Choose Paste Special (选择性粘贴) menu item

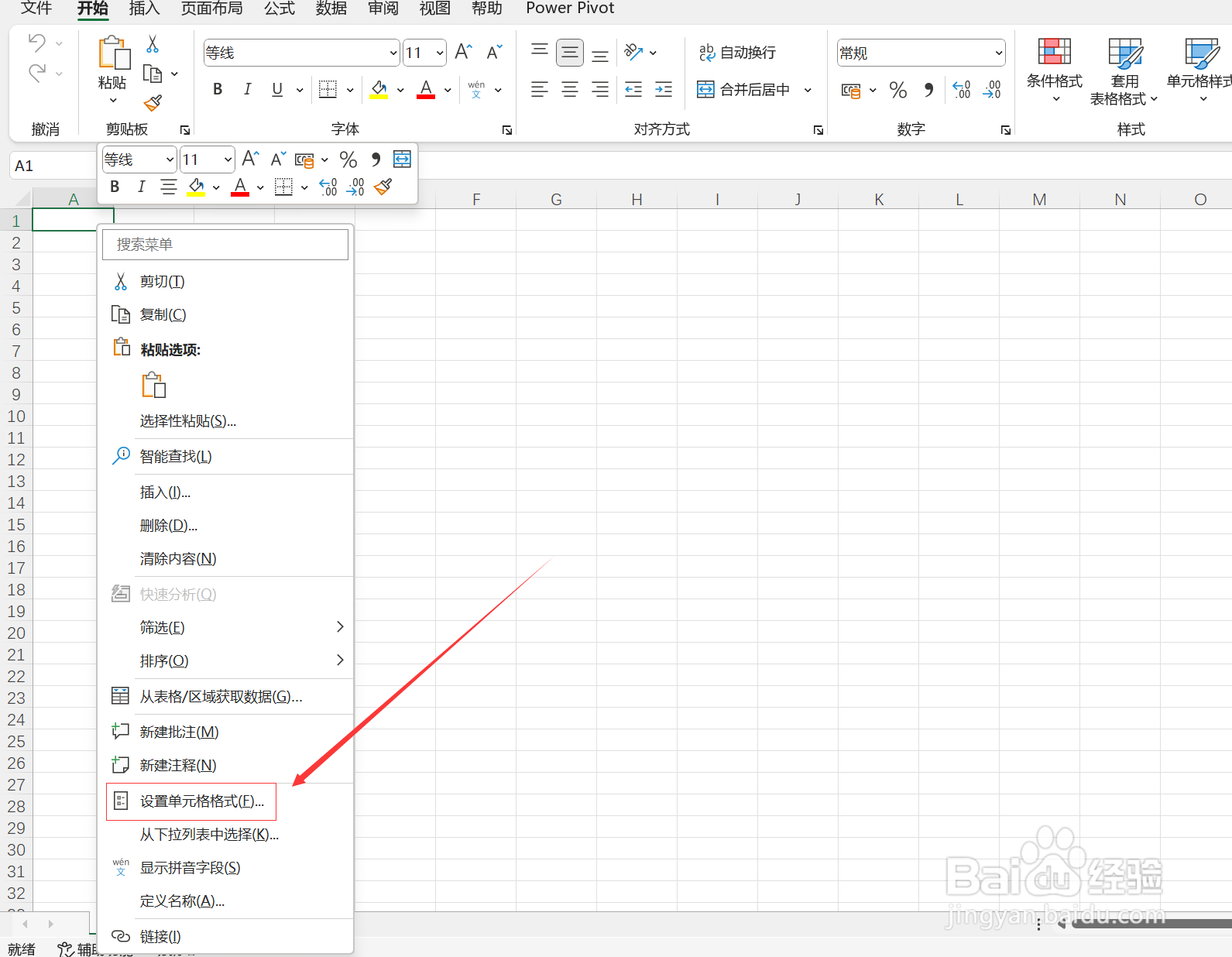[188, 421]
